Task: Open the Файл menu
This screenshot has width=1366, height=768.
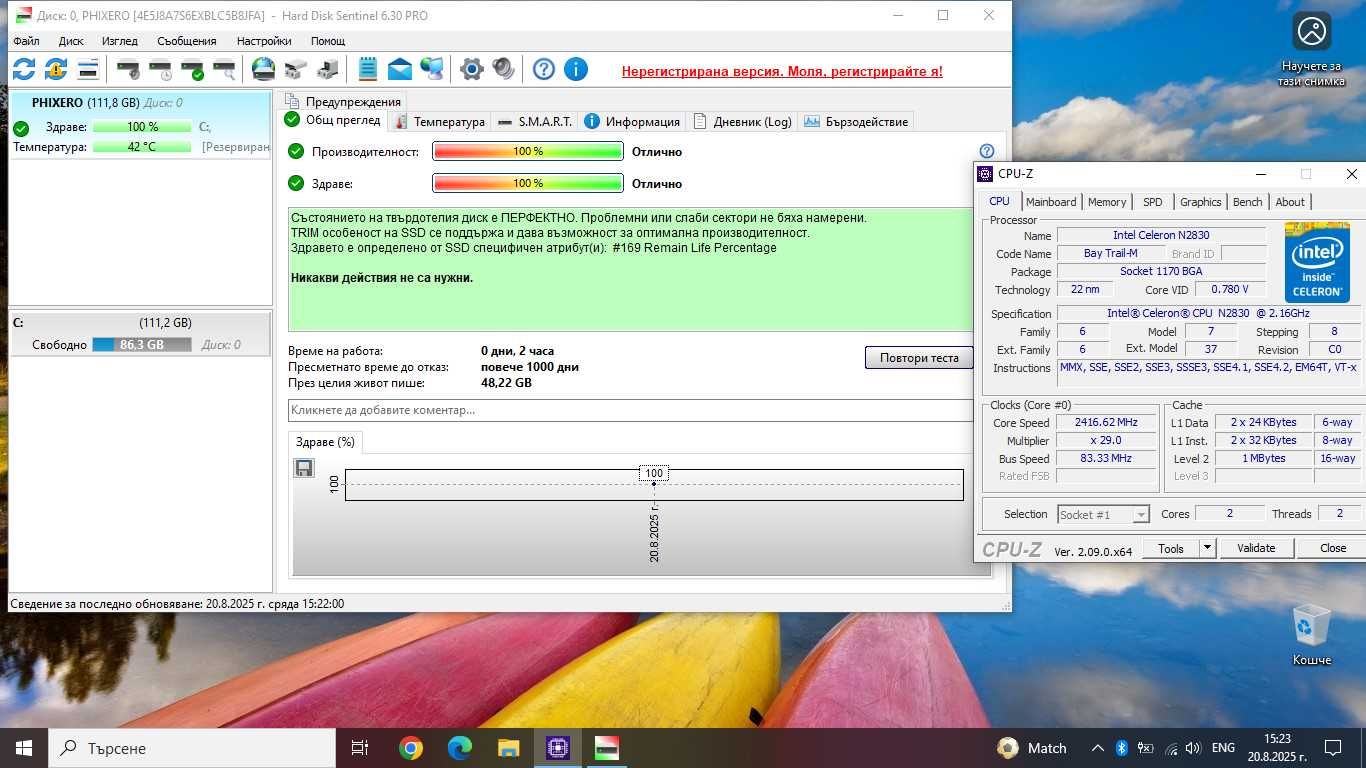Action: (x=27, y=41)
